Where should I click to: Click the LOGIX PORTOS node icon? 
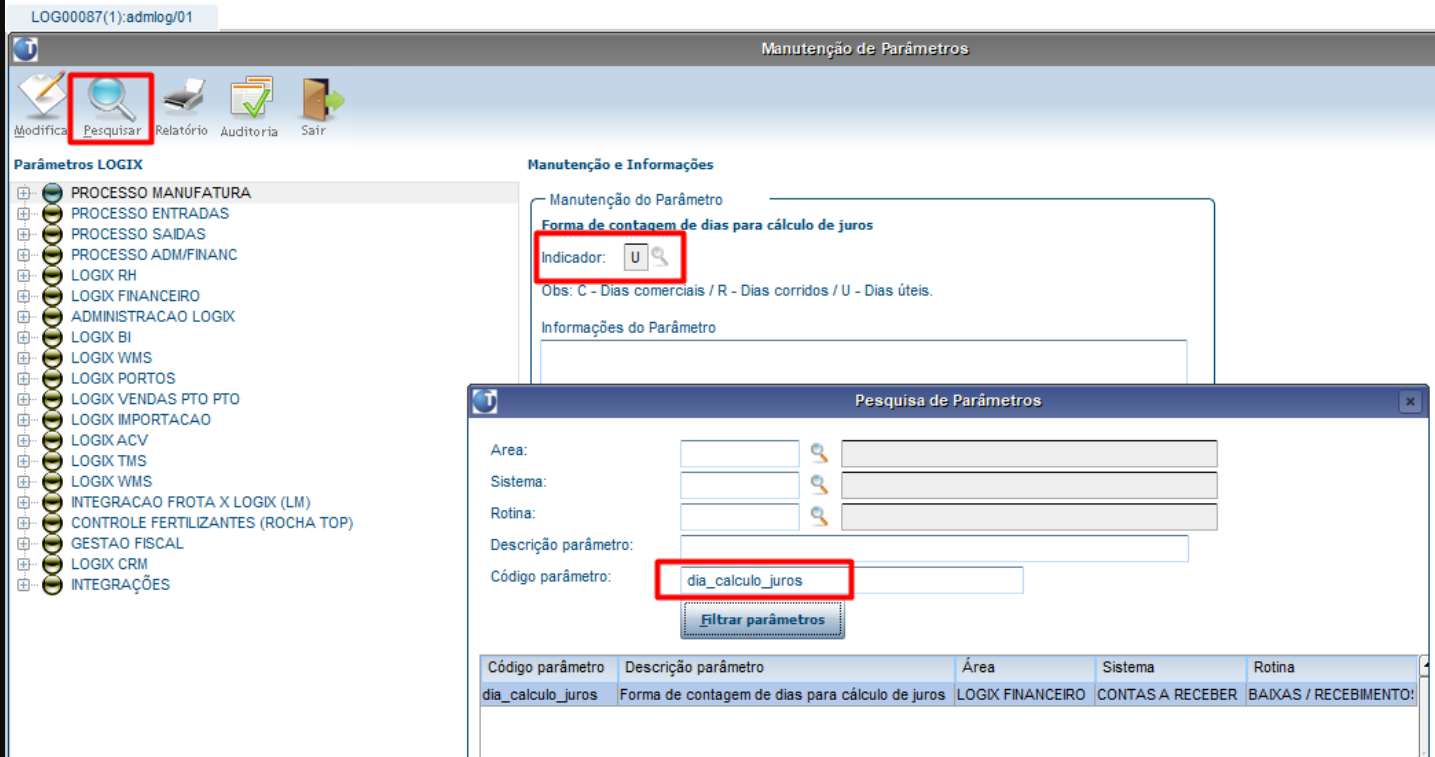53,378
